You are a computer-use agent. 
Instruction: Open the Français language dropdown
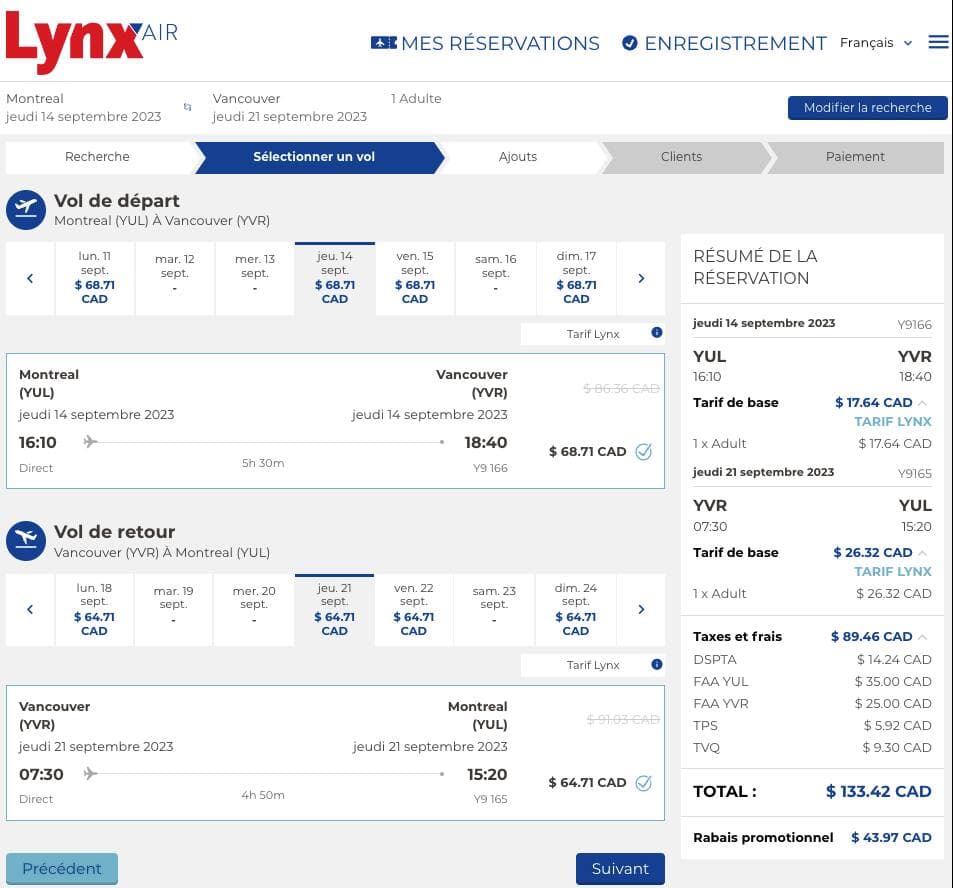tap(876, 43)
